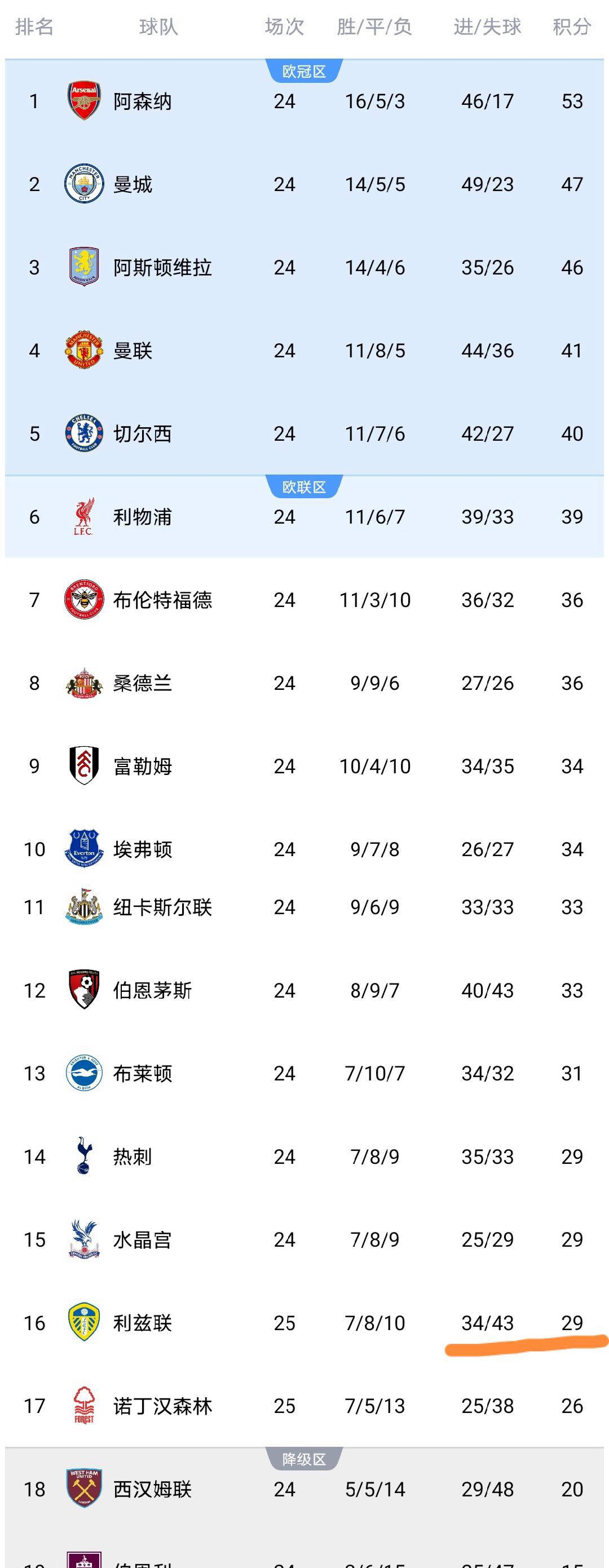Click team name 纽卡斯尔联
Viewport: 609px width, 1568px height.
[x=162, y=907]
